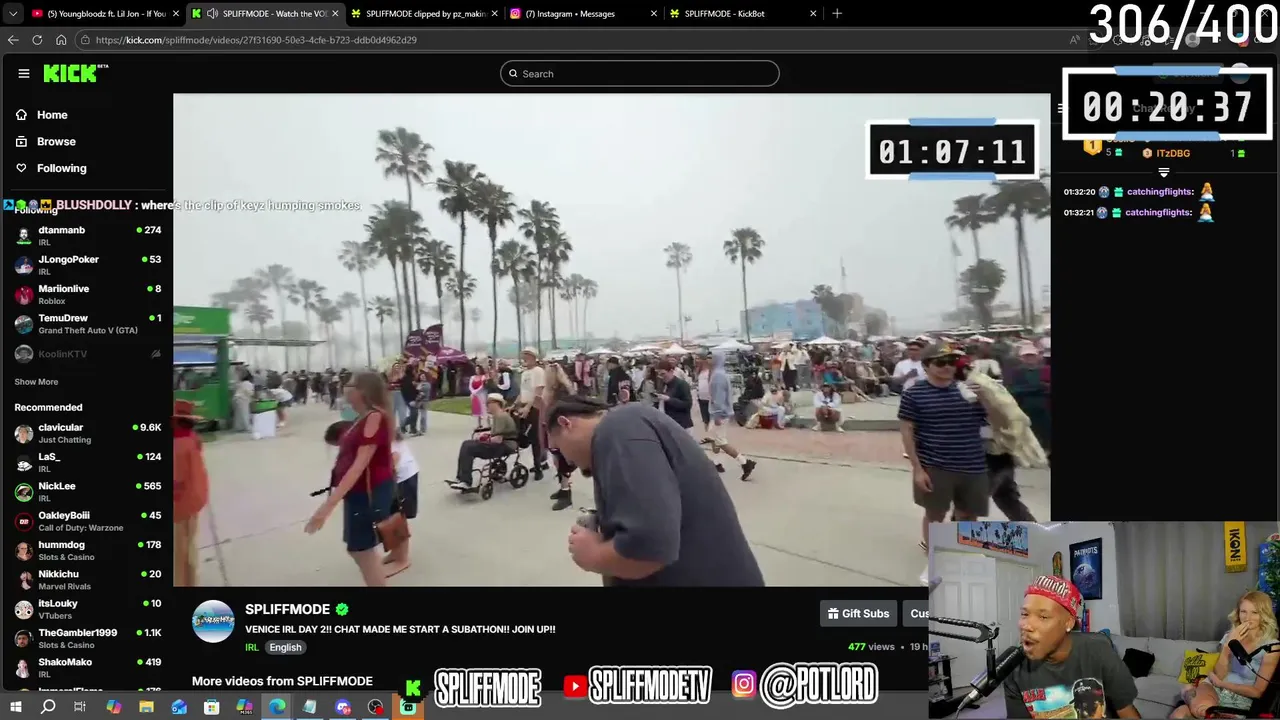Open OBS Studio from the taskbar
This screenshot has height=720, width=1280.
[x=375, y=707]
